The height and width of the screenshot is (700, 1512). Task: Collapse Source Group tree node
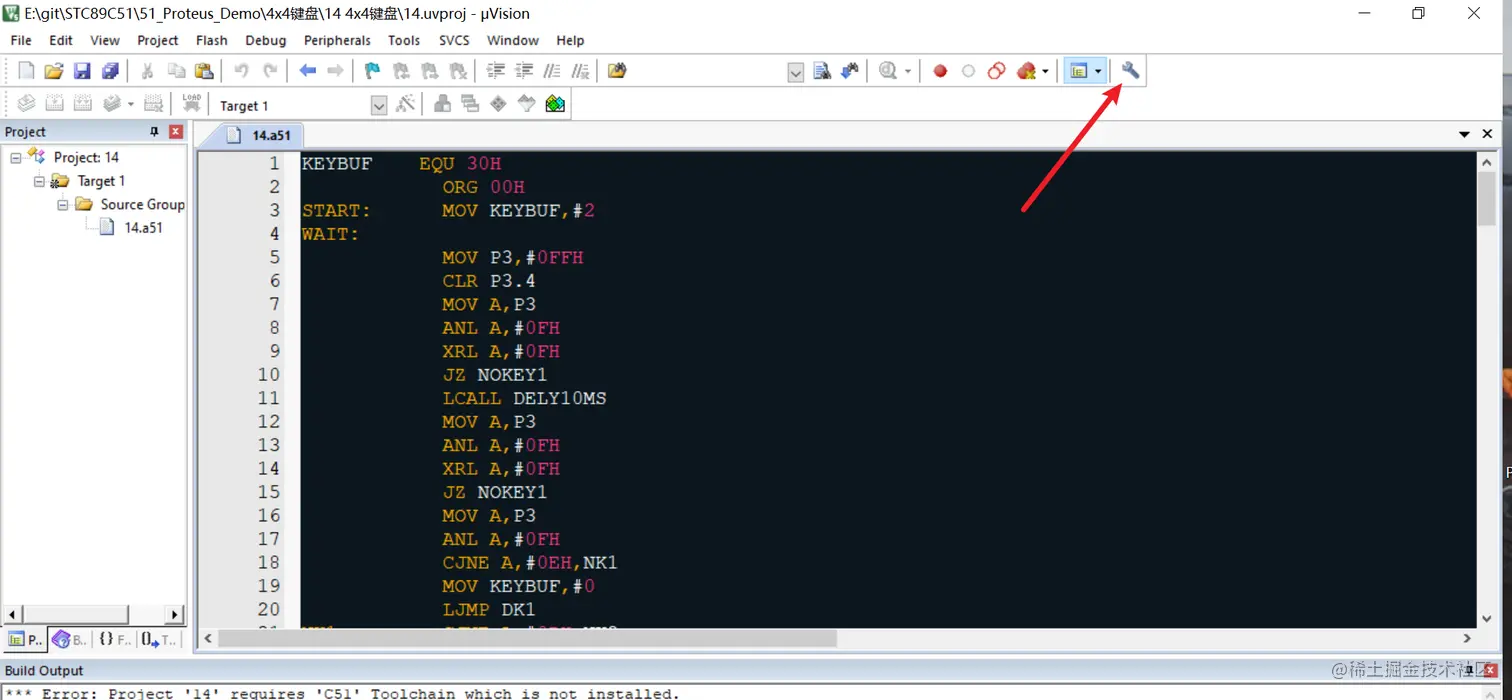[63, 204]
